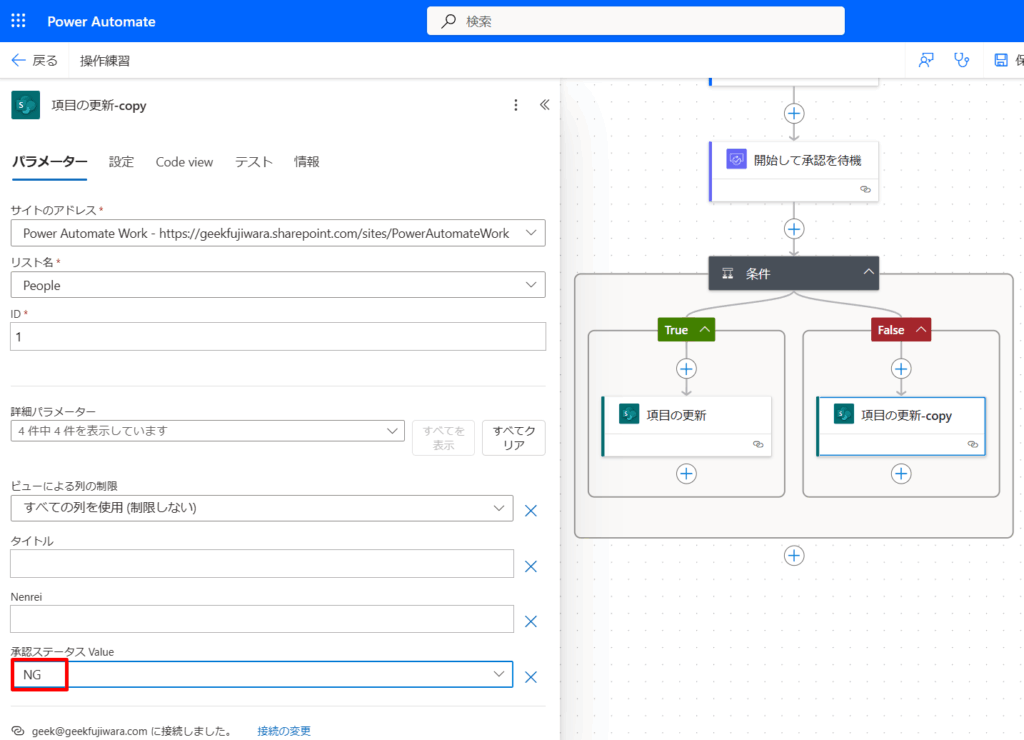Add action below 項目の更新-copy in False branch

pos(901,474)
